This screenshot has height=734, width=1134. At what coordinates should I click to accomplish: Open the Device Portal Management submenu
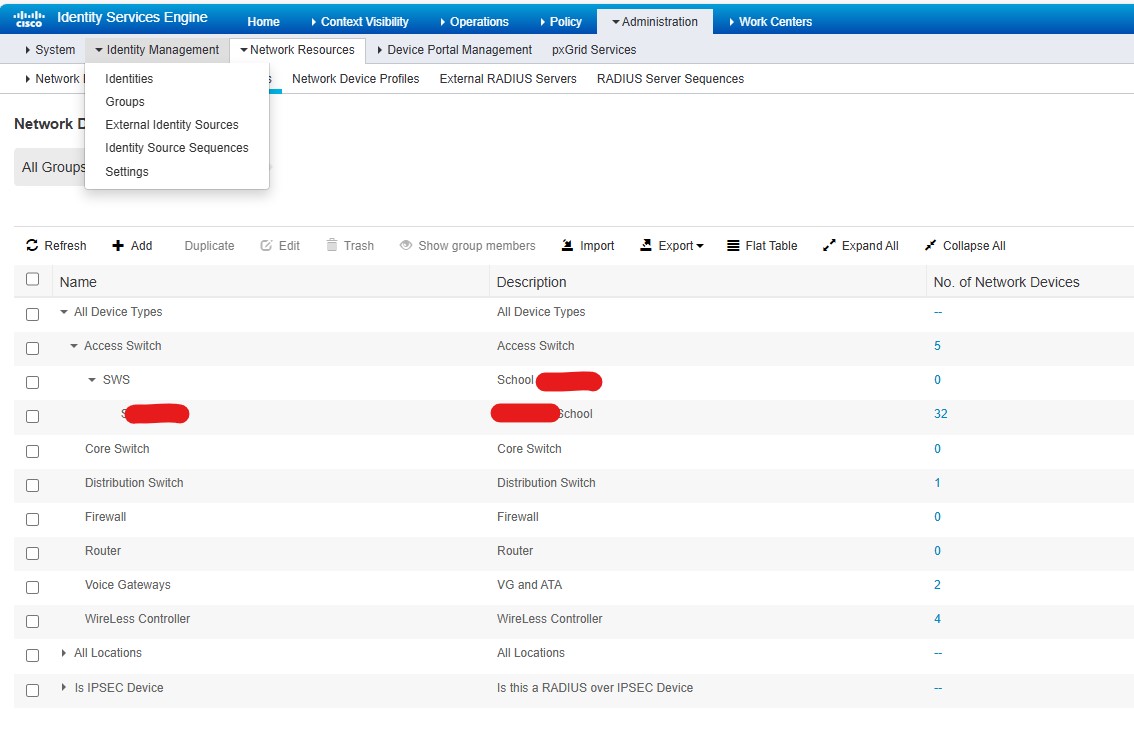454,49
